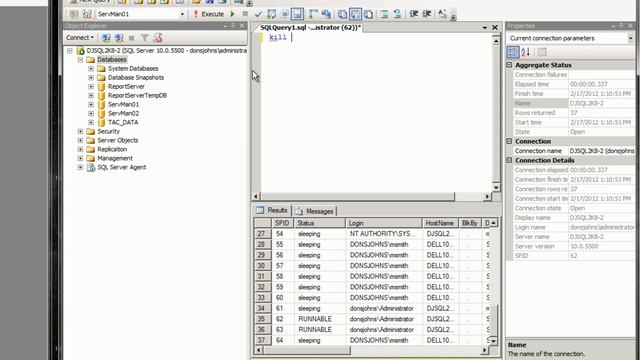The height and width of the screenshot is (360, 640).
Task: Open Current connection parameters dropdown
Action: (x=630, y=38)
